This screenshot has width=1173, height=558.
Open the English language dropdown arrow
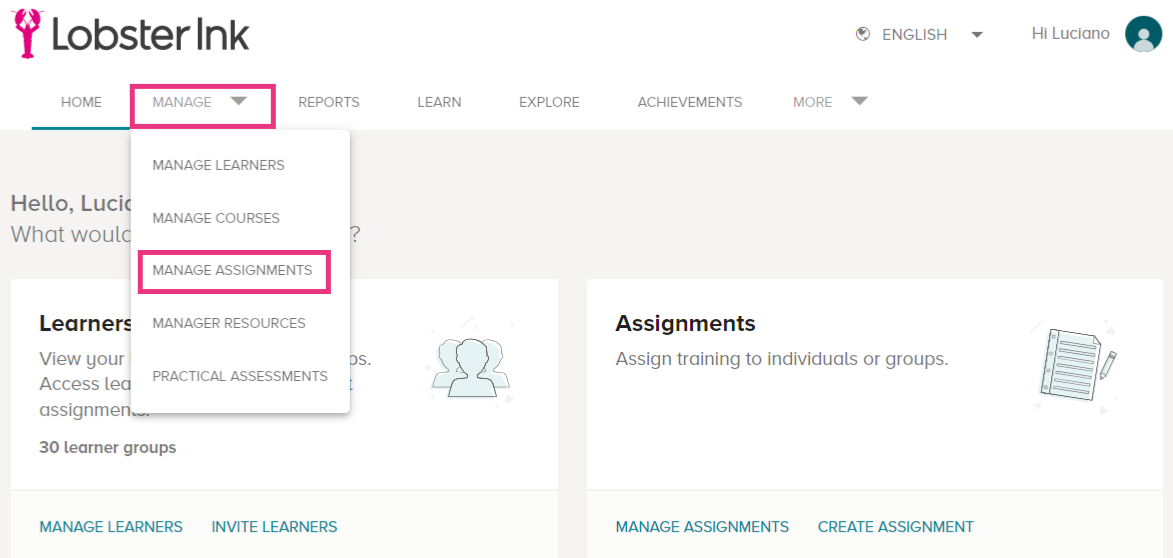(x=976, y=35)
